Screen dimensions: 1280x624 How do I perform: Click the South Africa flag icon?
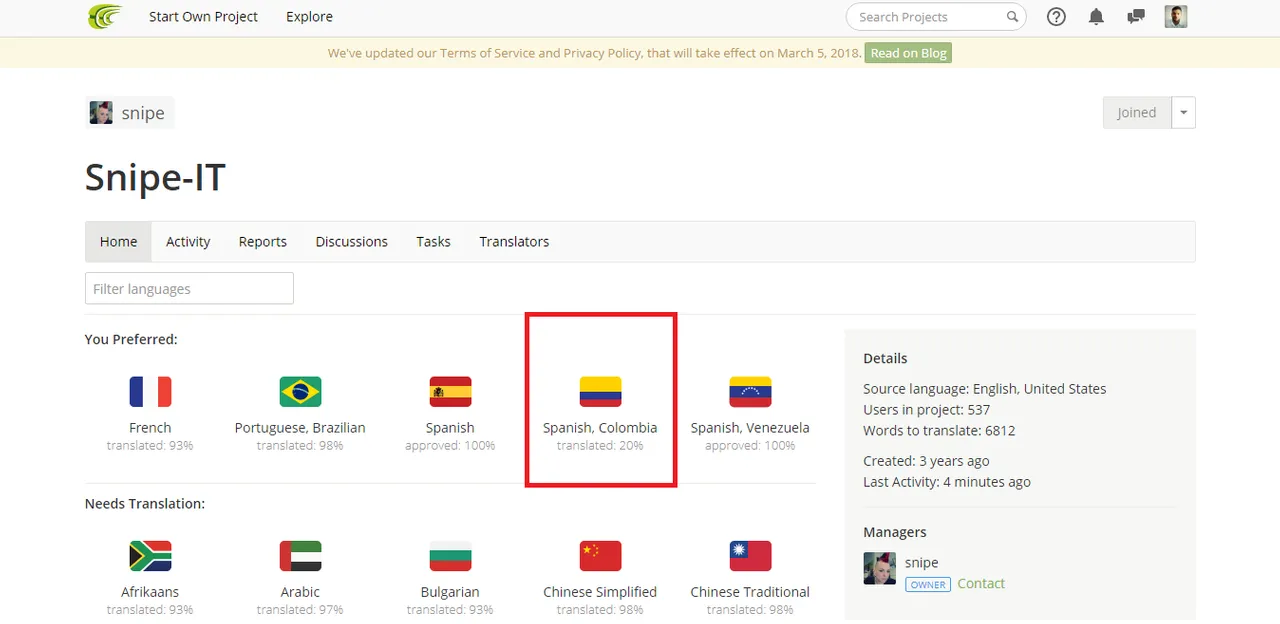click(150, 555)
